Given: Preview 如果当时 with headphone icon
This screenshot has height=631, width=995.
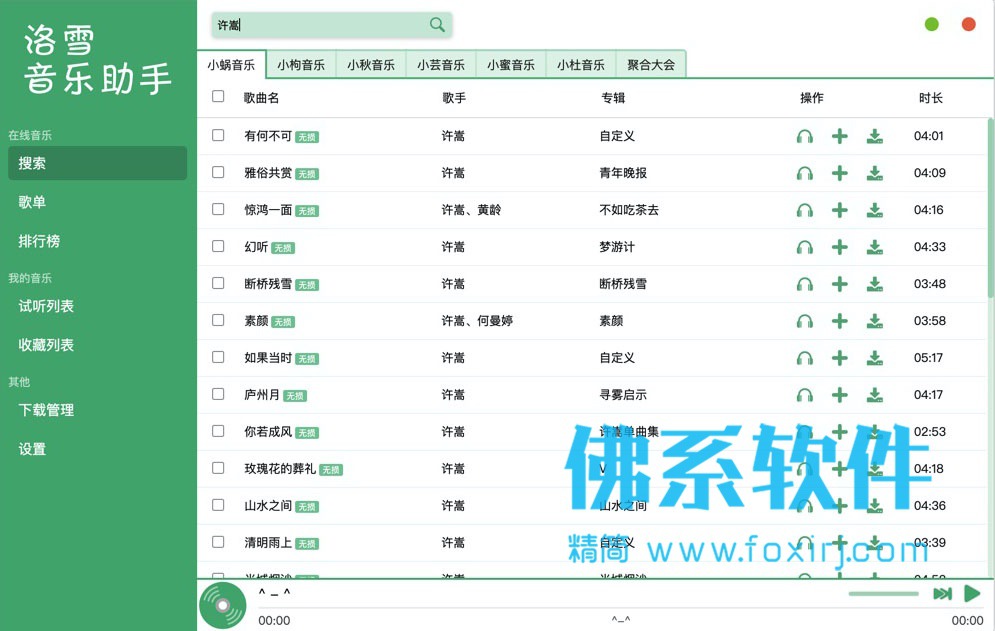Looking at the screenshot, I should coord(805,358).
